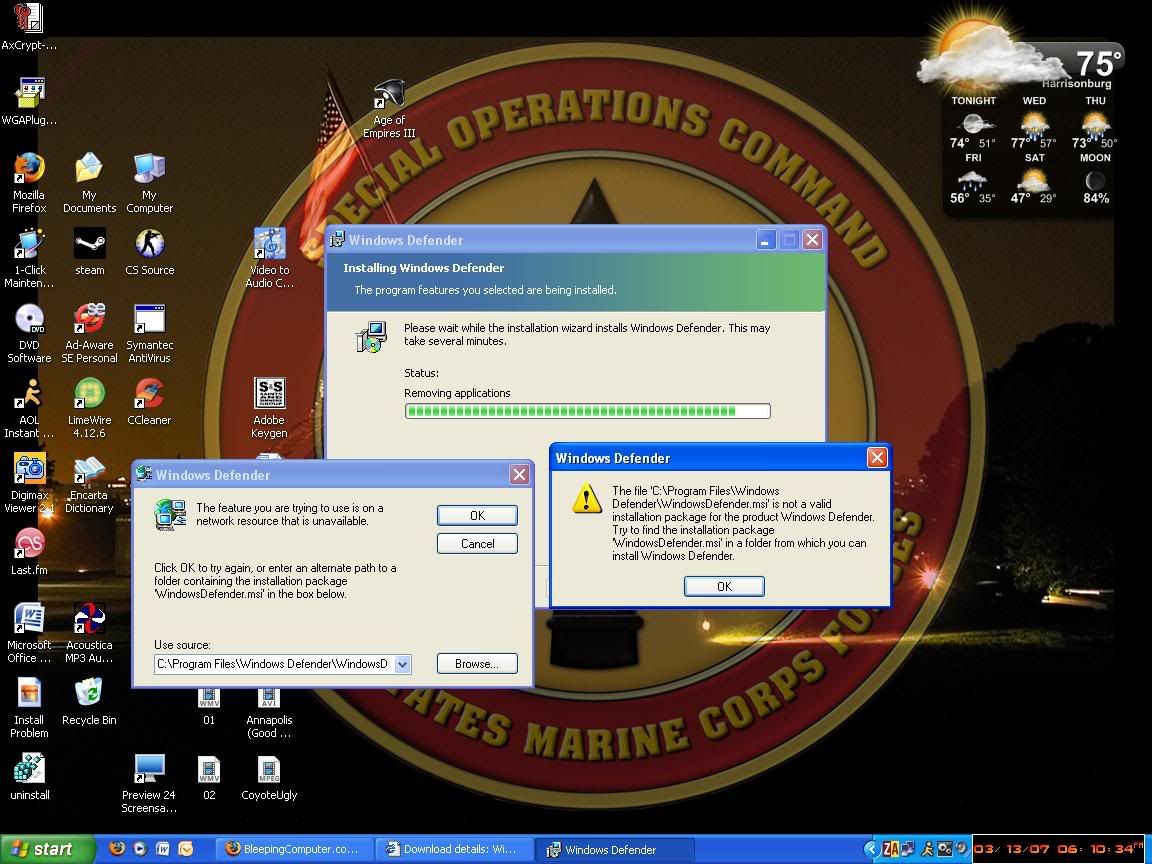This screenshot has height=864, width=1152.
Task: Open Adobe Keygen desktop icon
Action: click(269, 408)
